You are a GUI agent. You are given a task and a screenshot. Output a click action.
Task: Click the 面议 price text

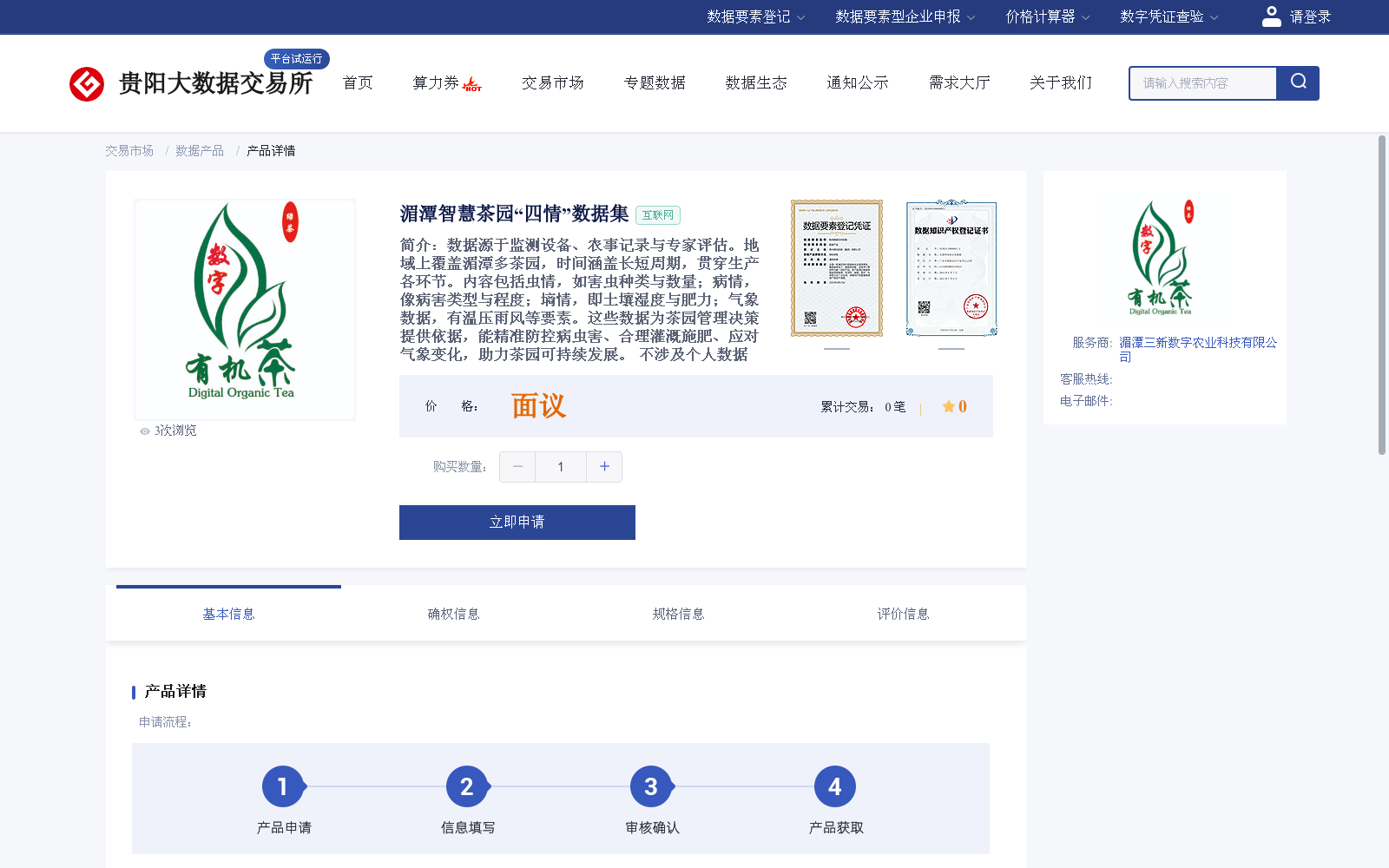(x=538, y=406)
